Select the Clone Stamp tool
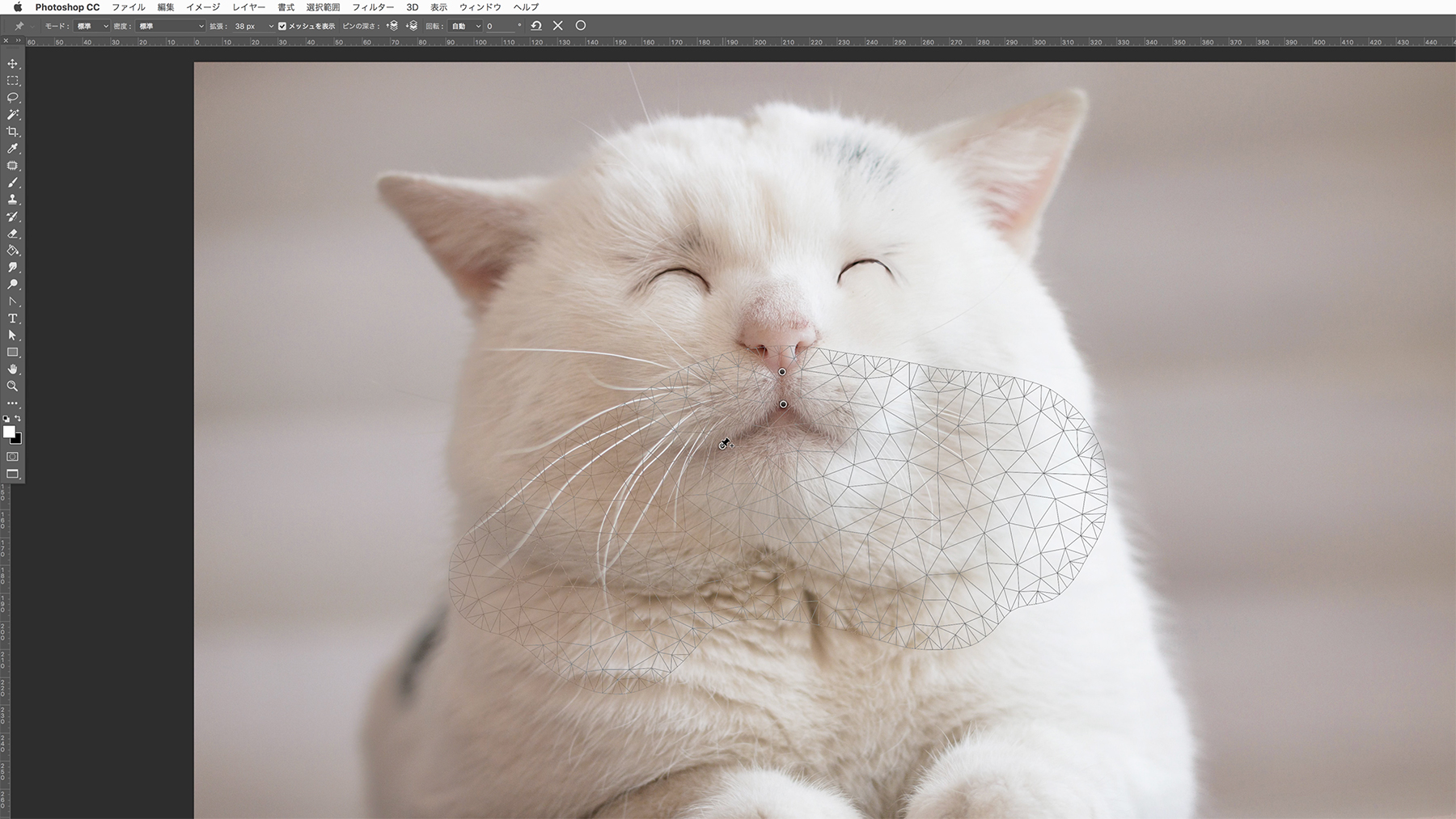The width and height of the screenshot is (1456, 819). coord(12,200)
